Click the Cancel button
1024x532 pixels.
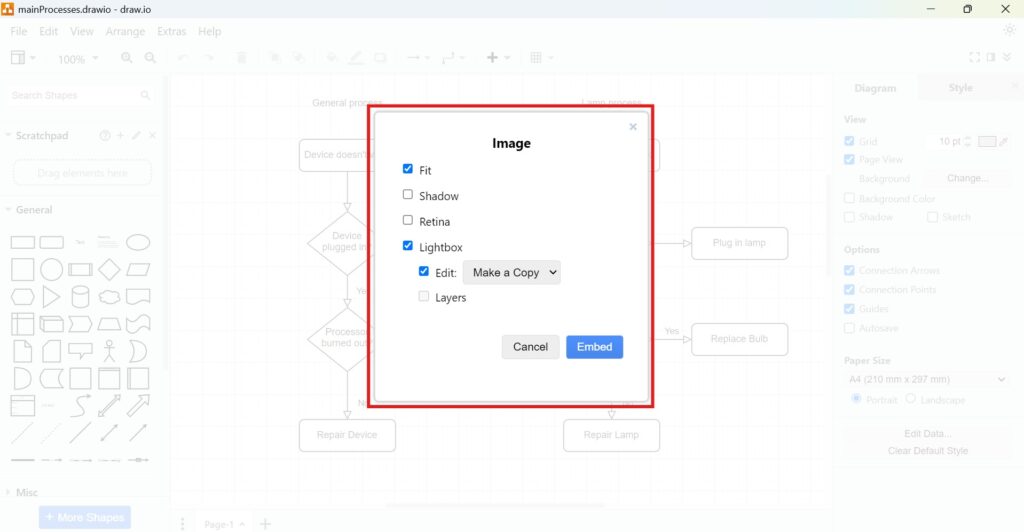tap(530, 347)
